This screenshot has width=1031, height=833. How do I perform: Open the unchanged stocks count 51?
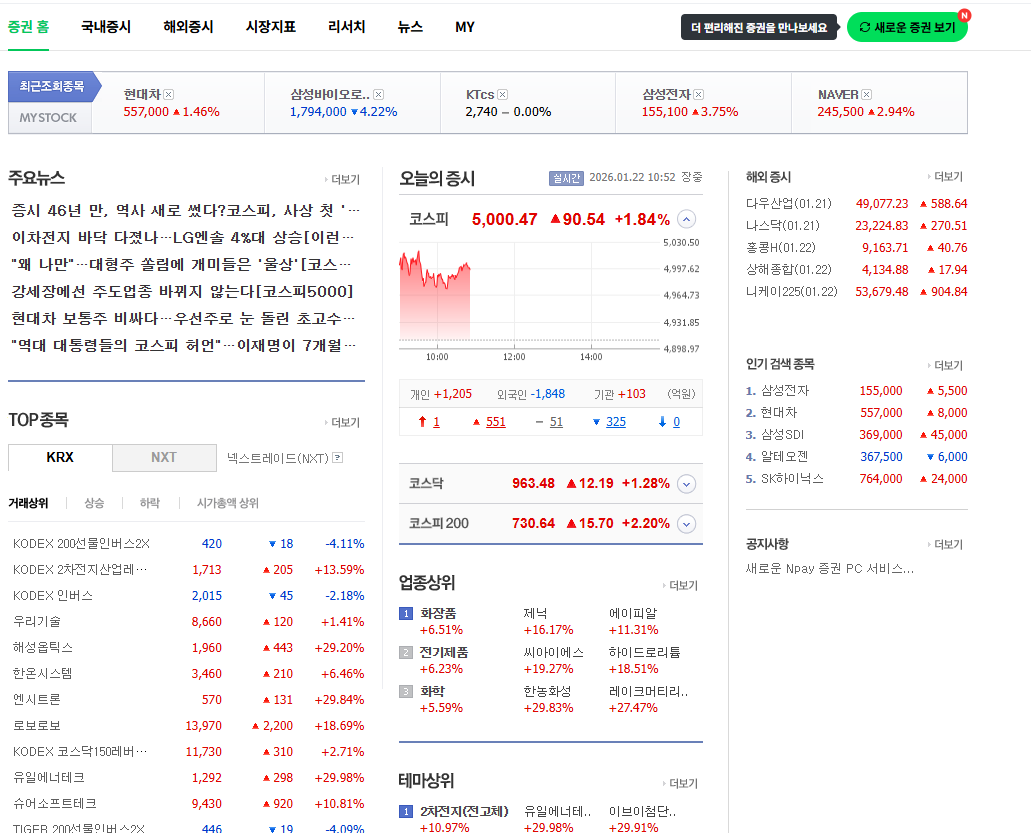tap(556, 422)
